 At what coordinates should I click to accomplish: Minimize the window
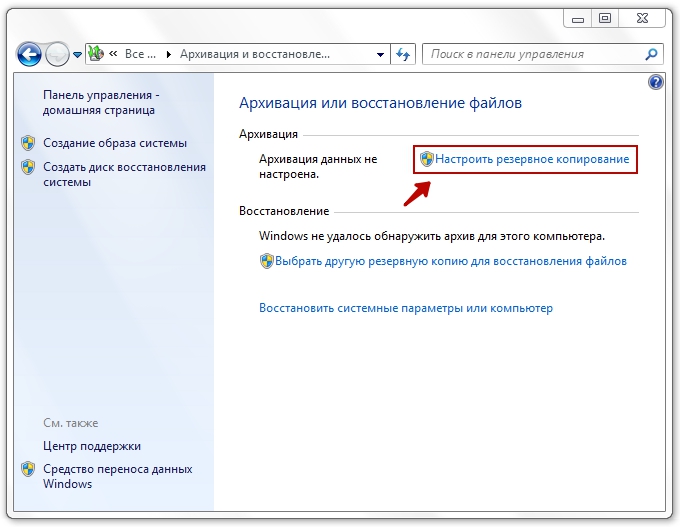tap(578, 19)
